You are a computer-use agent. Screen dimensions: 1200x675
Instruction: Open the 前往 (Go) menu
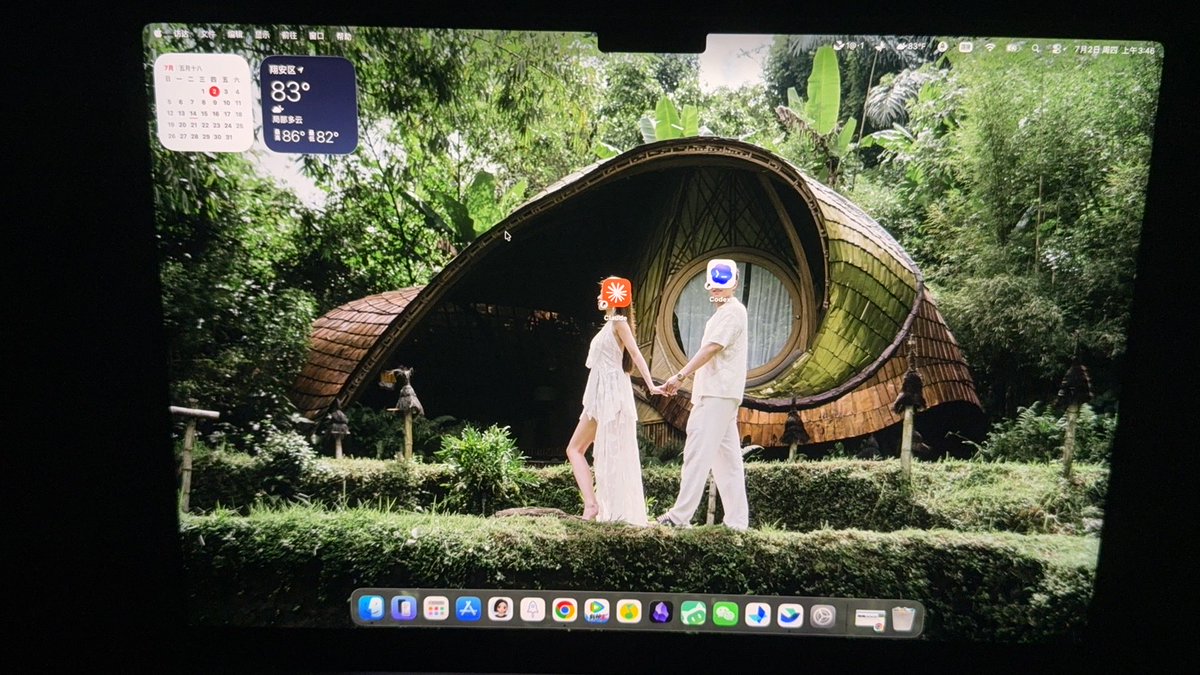click(289, 35)
